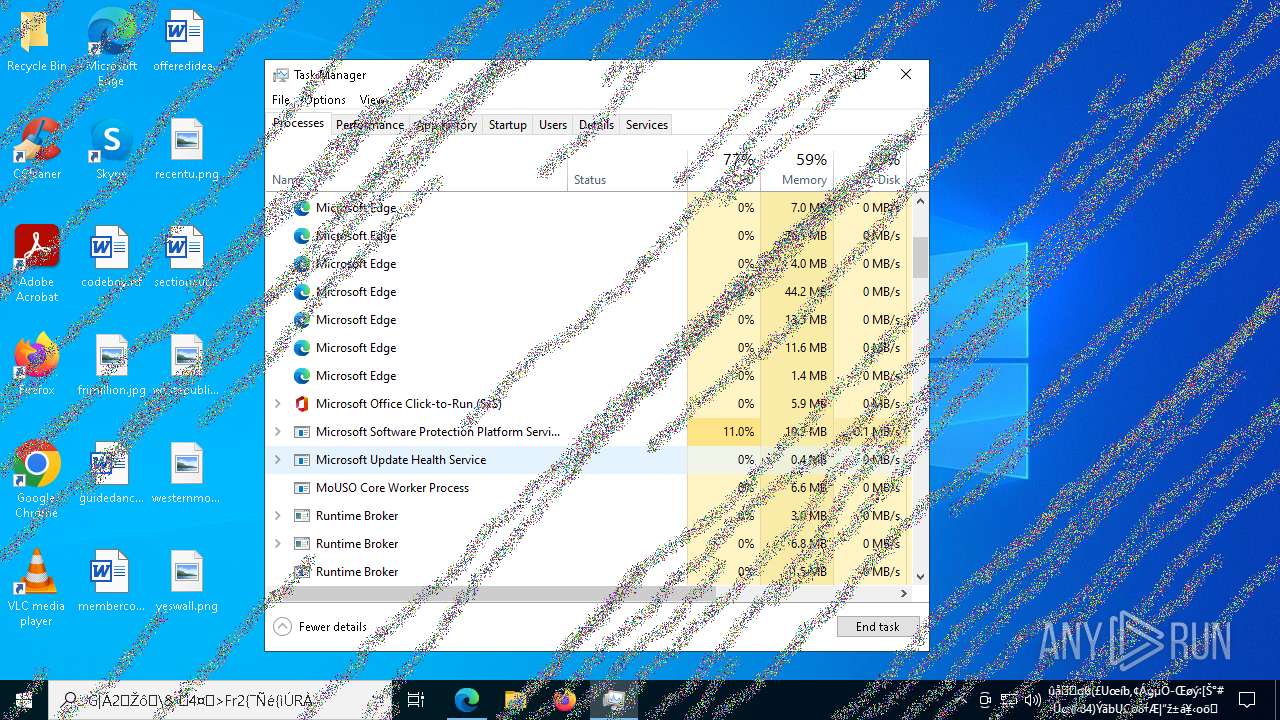Open Task View on taskbar
Screen dimensions: 1280x720
417,700
